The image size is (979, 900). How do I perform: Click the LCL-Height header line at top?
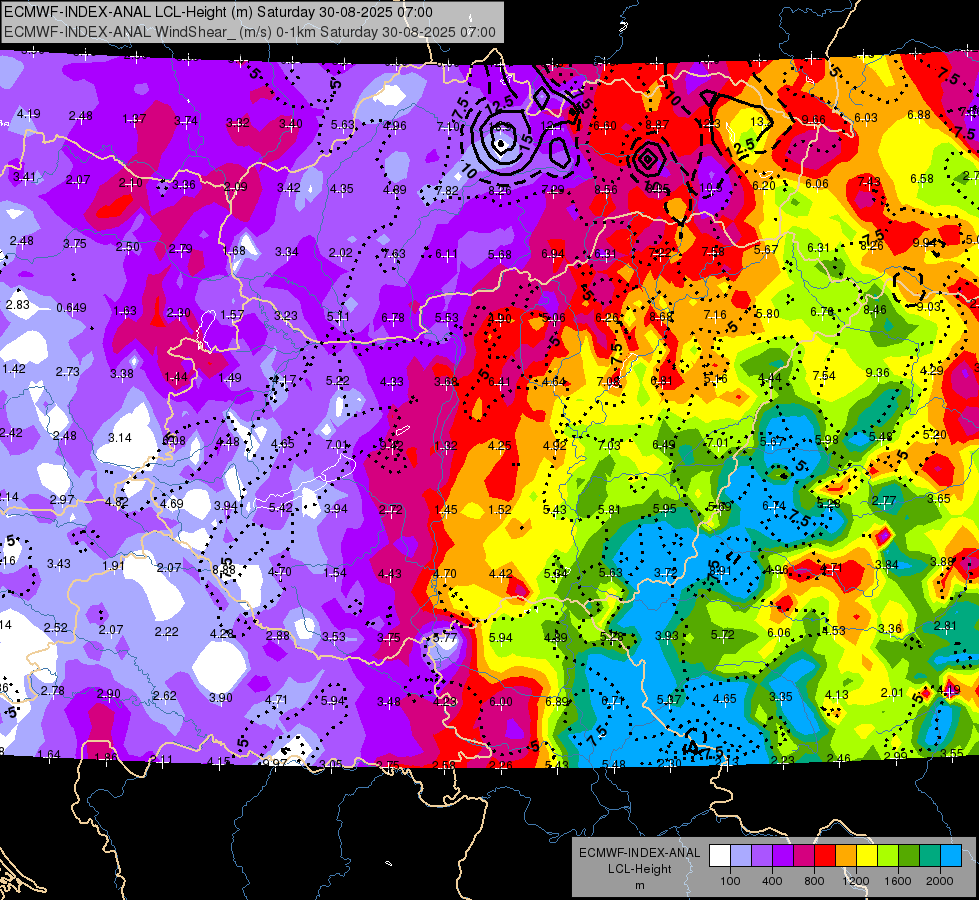(218, 12)
